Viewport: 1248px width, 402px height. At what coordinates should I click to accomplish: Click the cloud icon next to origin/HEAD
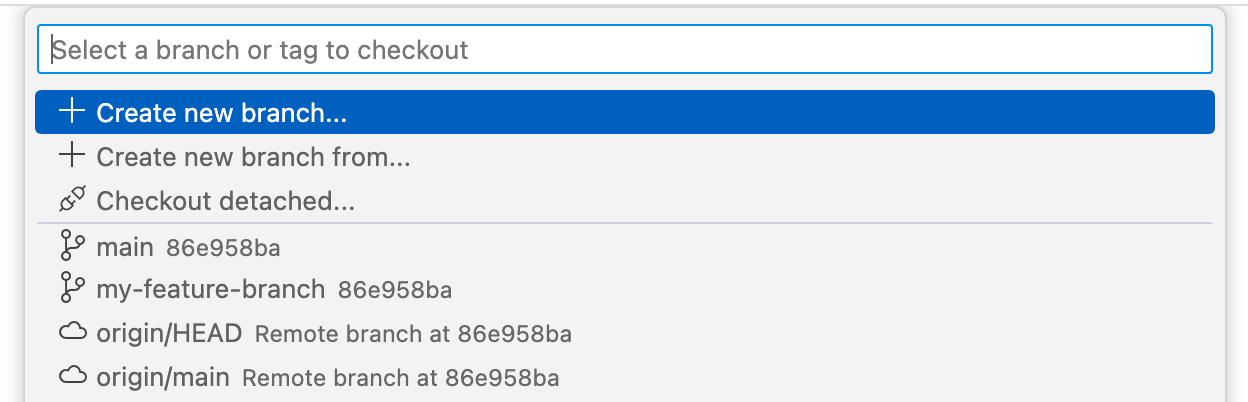(71, 333)
